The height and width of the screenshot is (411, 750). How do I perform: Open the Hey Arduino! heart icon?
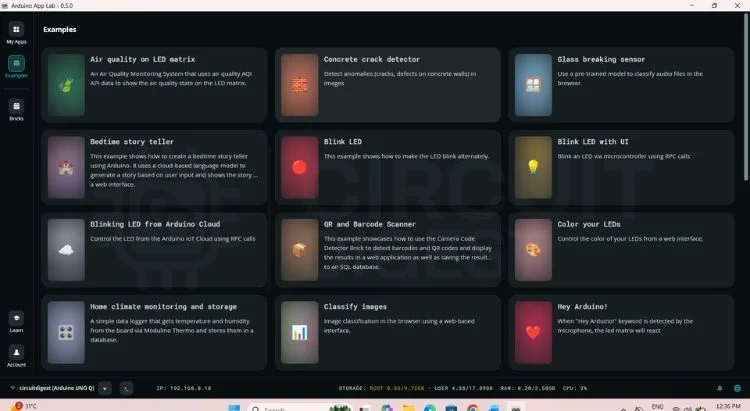(x=533, y=332)
